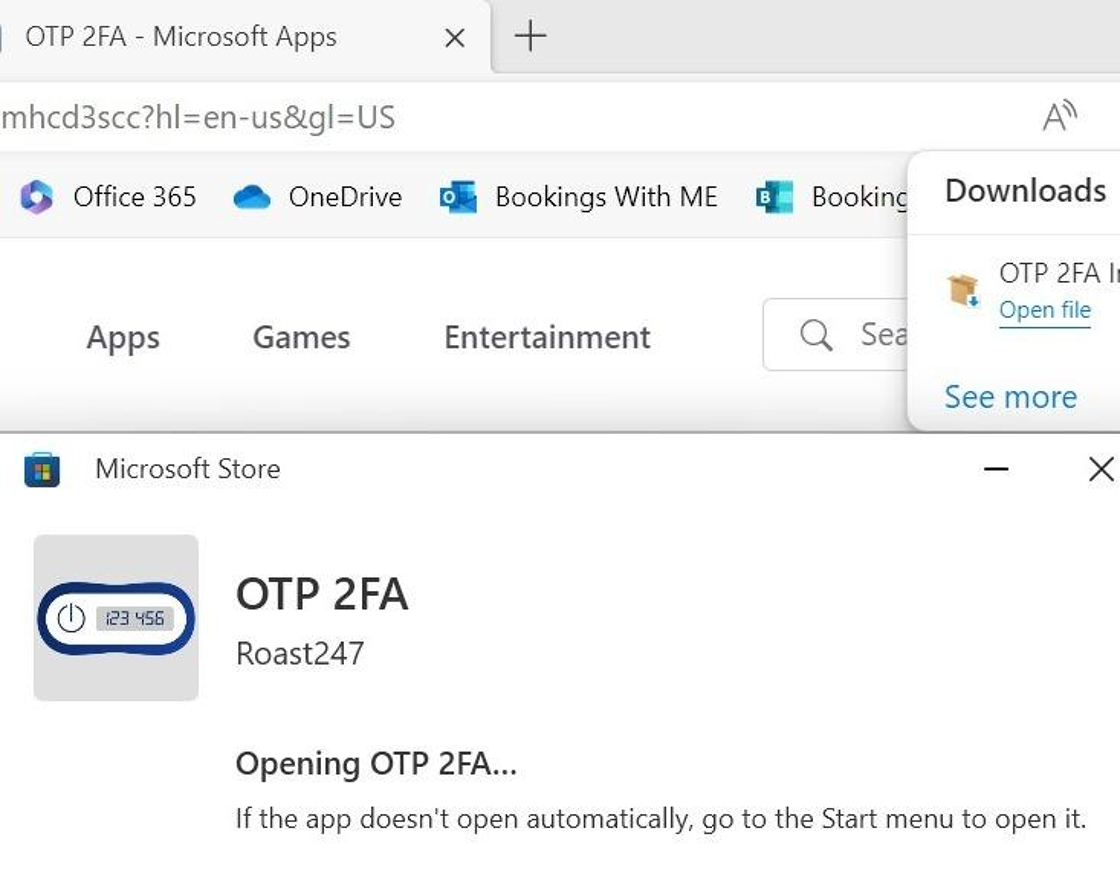Click the Opening OTP 2FA... status text
Image resolution: width=1120 pixels, height=886 pixels.
click(x=376, y=764)
